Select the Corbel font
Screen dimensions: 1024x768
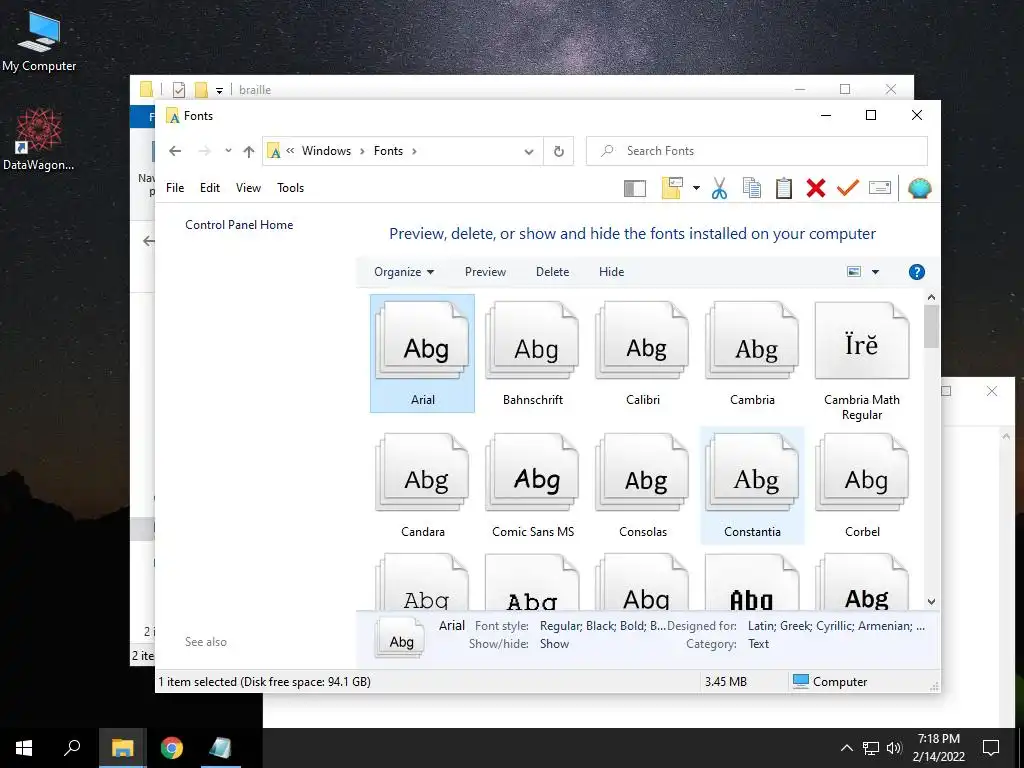point(862,485)
